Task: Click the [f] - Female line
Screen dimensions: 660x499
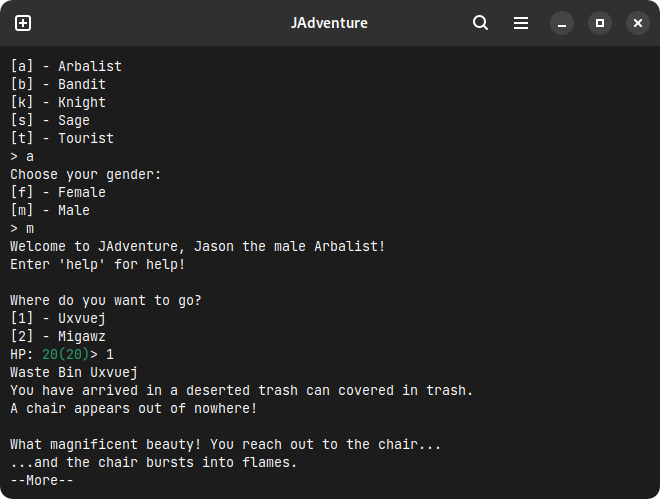Action: [x=58, y=193]
